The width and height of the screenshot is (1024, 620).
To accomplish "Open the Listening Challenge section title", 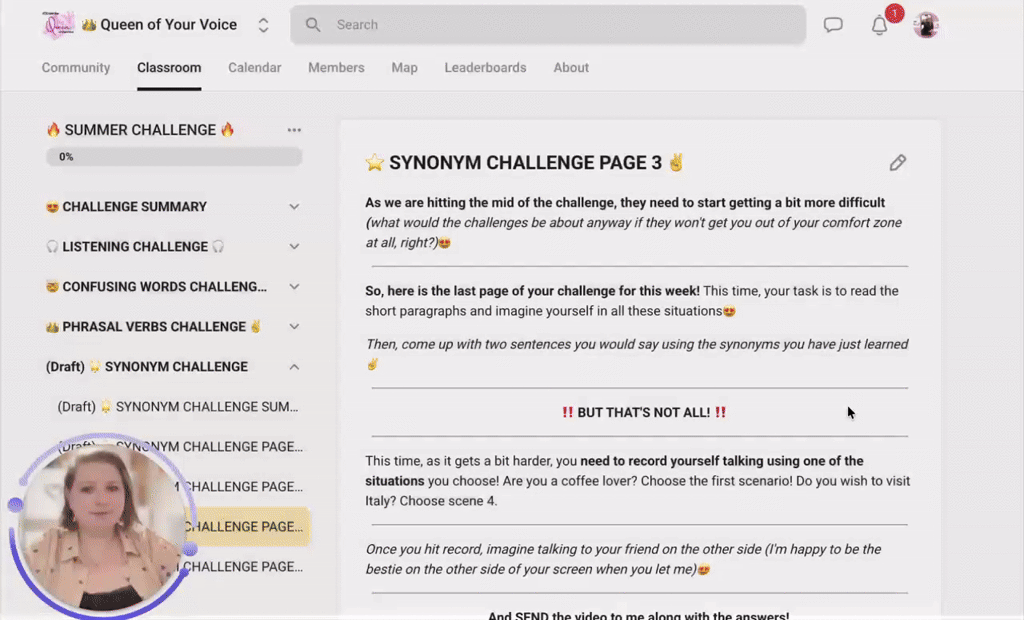I will tap(135, 246).
